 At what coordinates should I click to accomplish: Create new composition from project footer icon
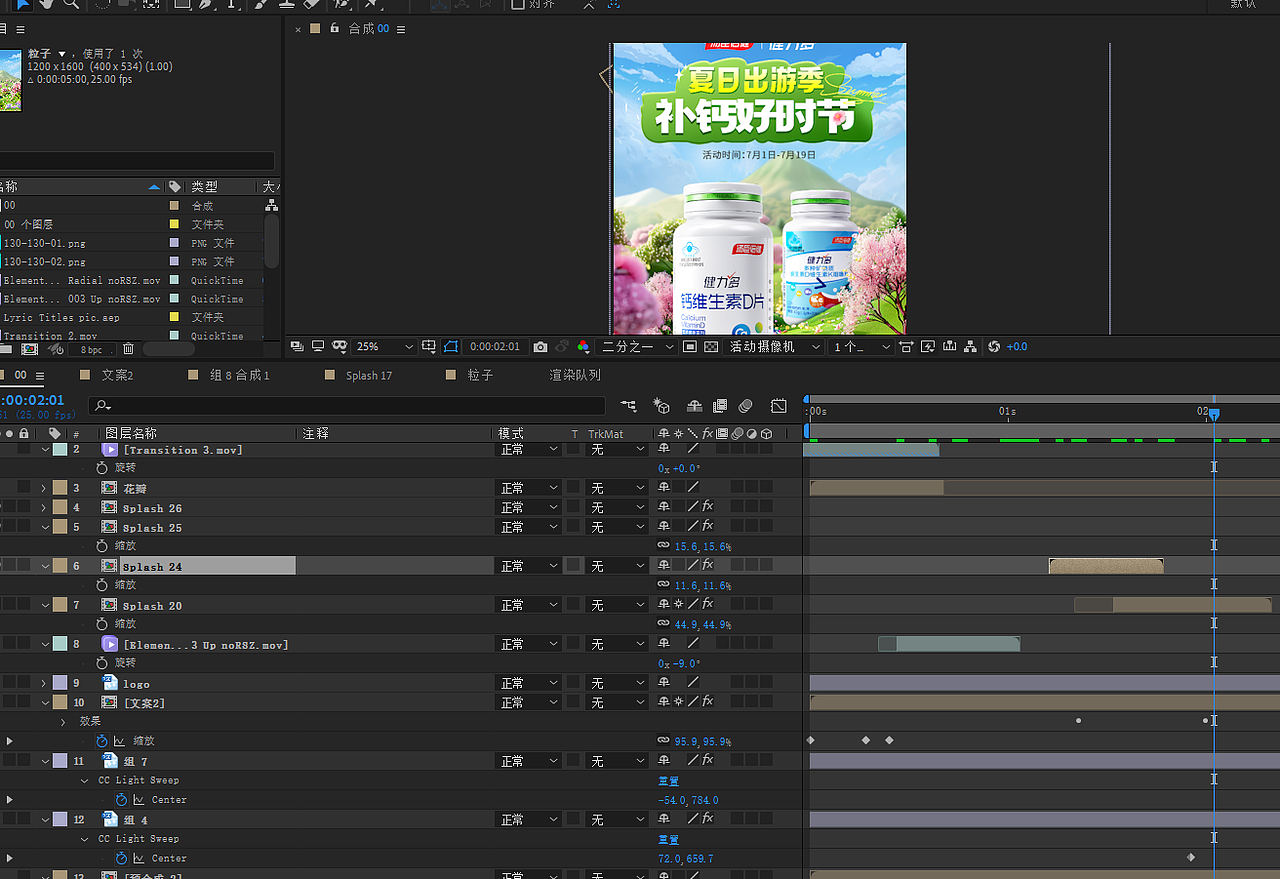[x=30, y=349]
